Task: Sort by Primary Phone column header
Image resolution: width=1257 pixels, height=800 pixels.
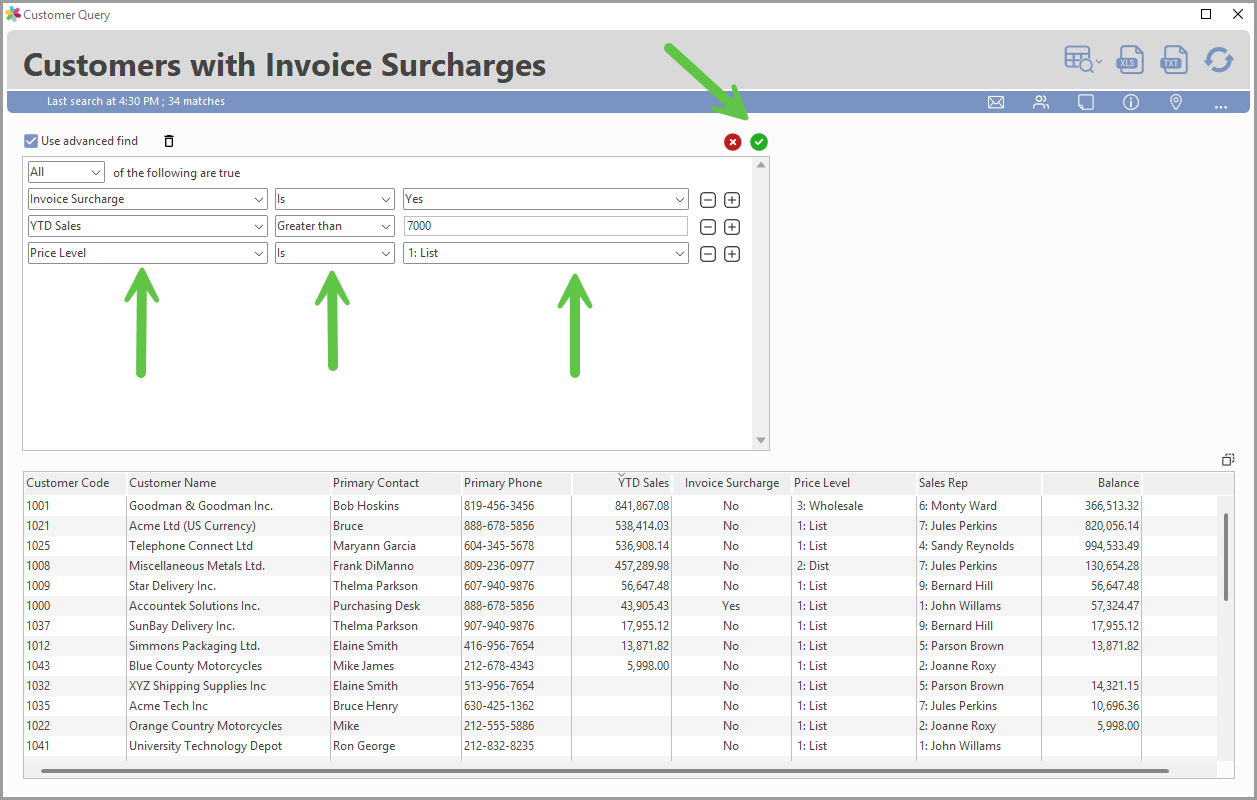Action: click(516, 483)
